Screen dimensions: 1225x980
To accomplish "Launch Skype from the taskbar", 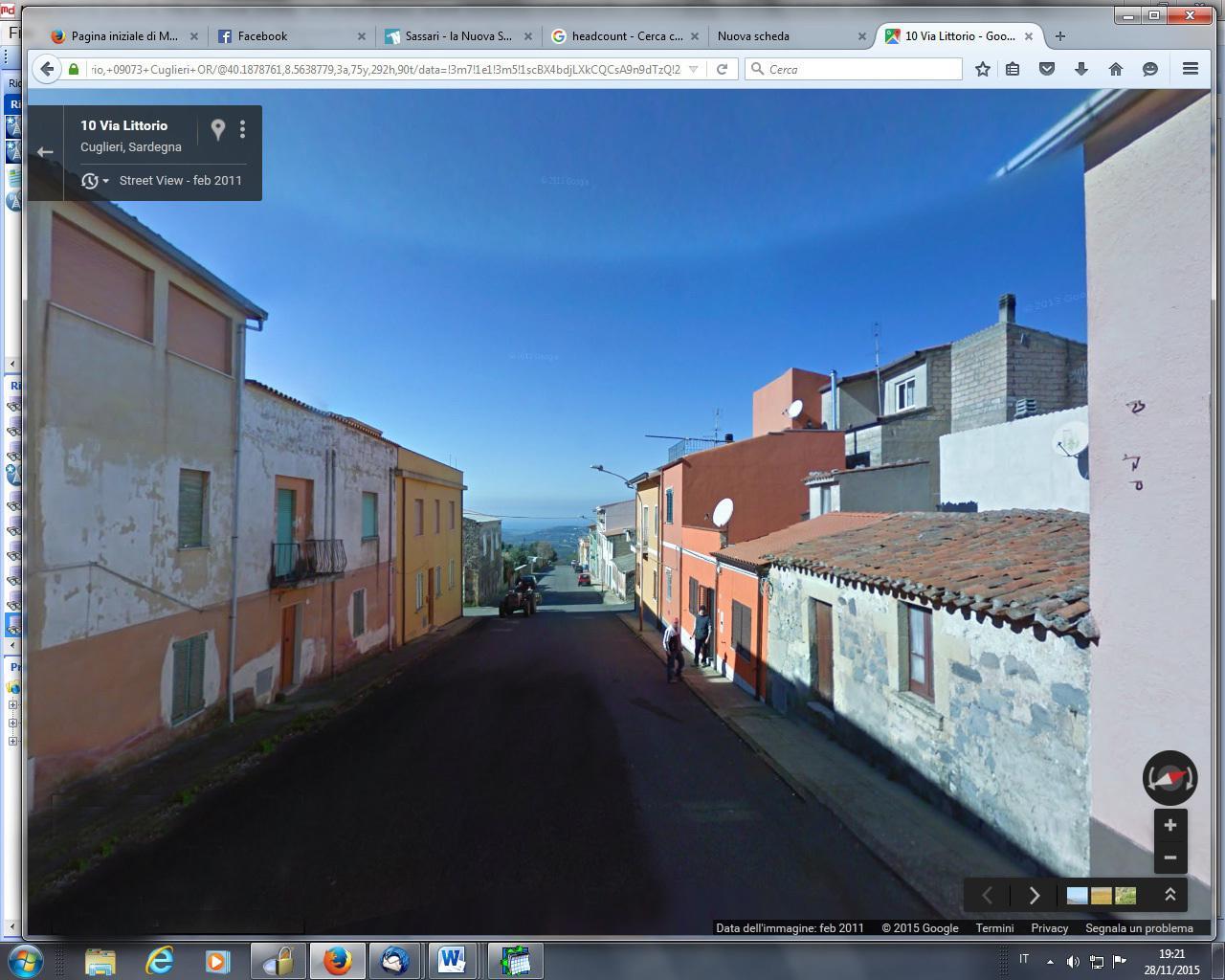I will coord(395,960).
